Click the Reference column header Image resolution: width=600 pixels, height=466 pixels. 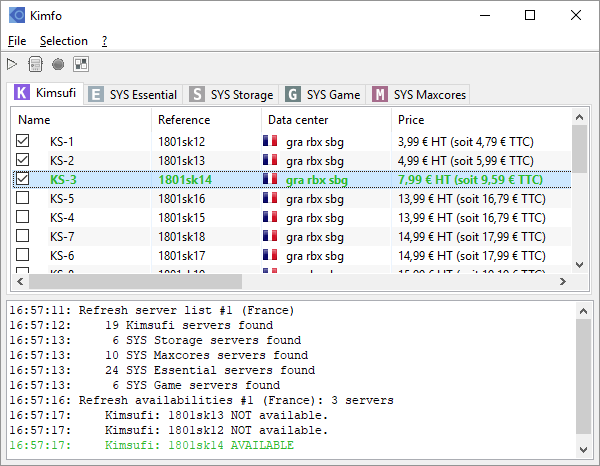205,120
